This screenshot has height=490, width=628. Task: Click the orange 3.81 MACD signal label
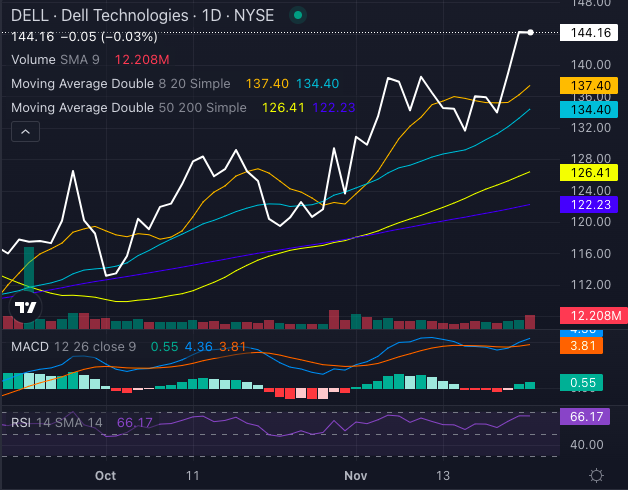click(581, 345)
